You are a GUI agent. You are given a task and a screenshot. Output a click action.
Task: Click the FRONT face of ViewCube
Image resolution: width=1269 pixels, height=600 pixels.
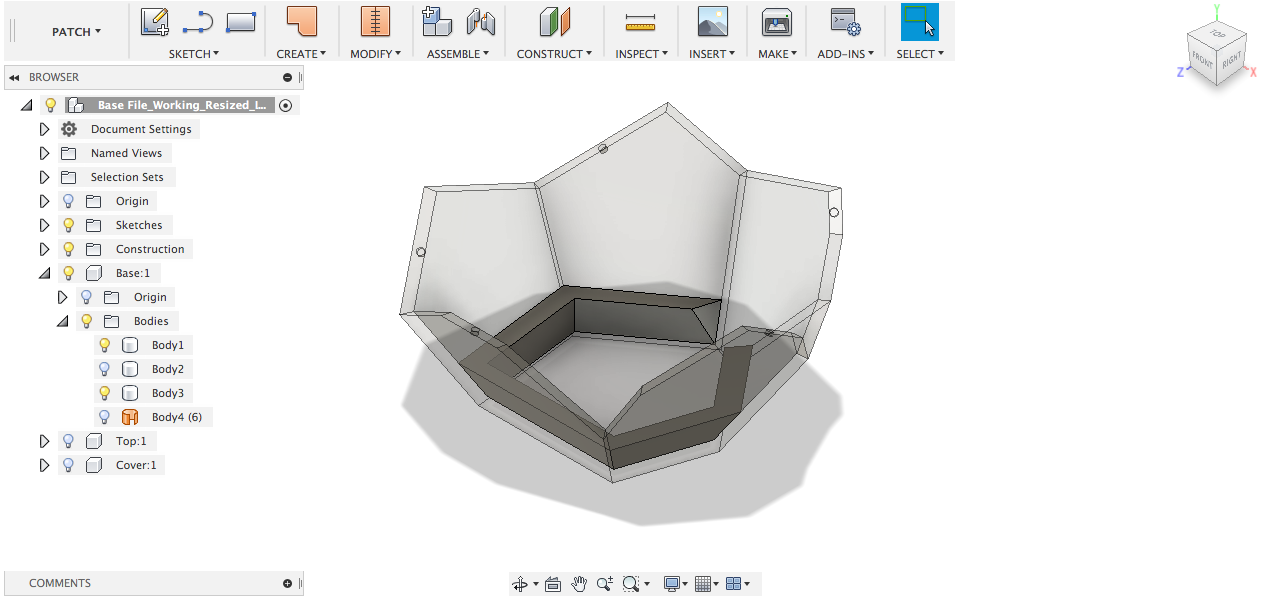1202,60
